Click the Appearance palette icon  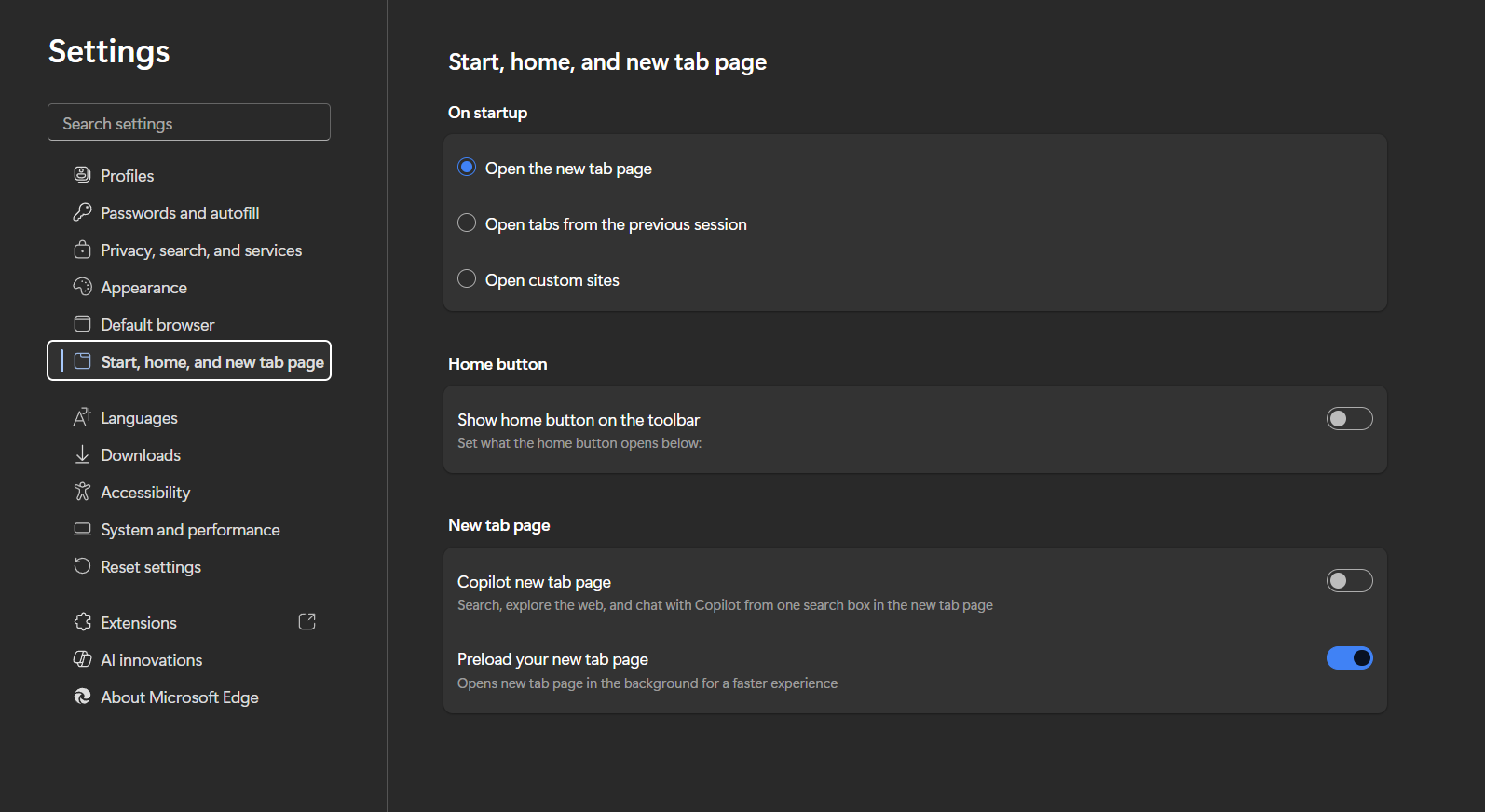[x=82, y=287]
